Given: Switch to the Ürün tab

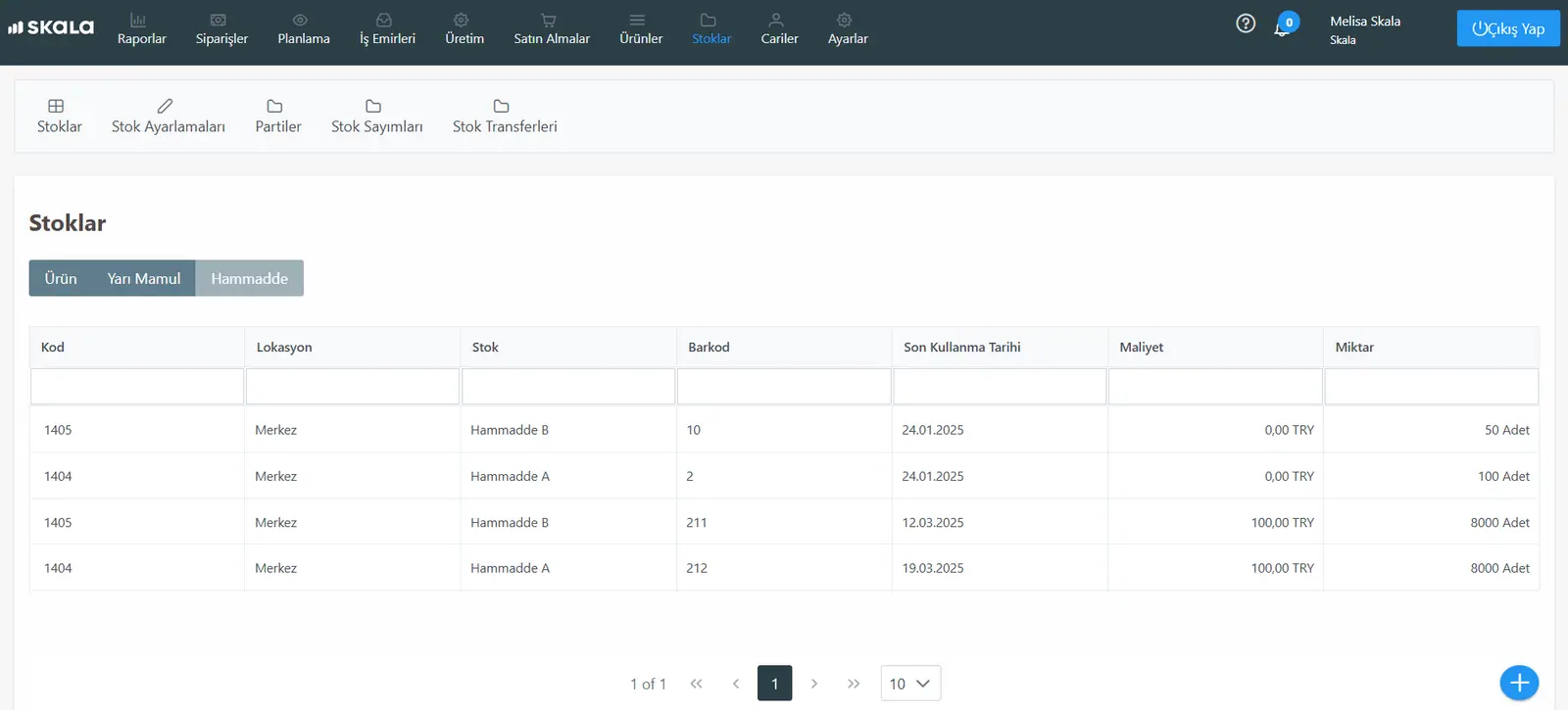Looking at the screenshot, I should point(61,278).
